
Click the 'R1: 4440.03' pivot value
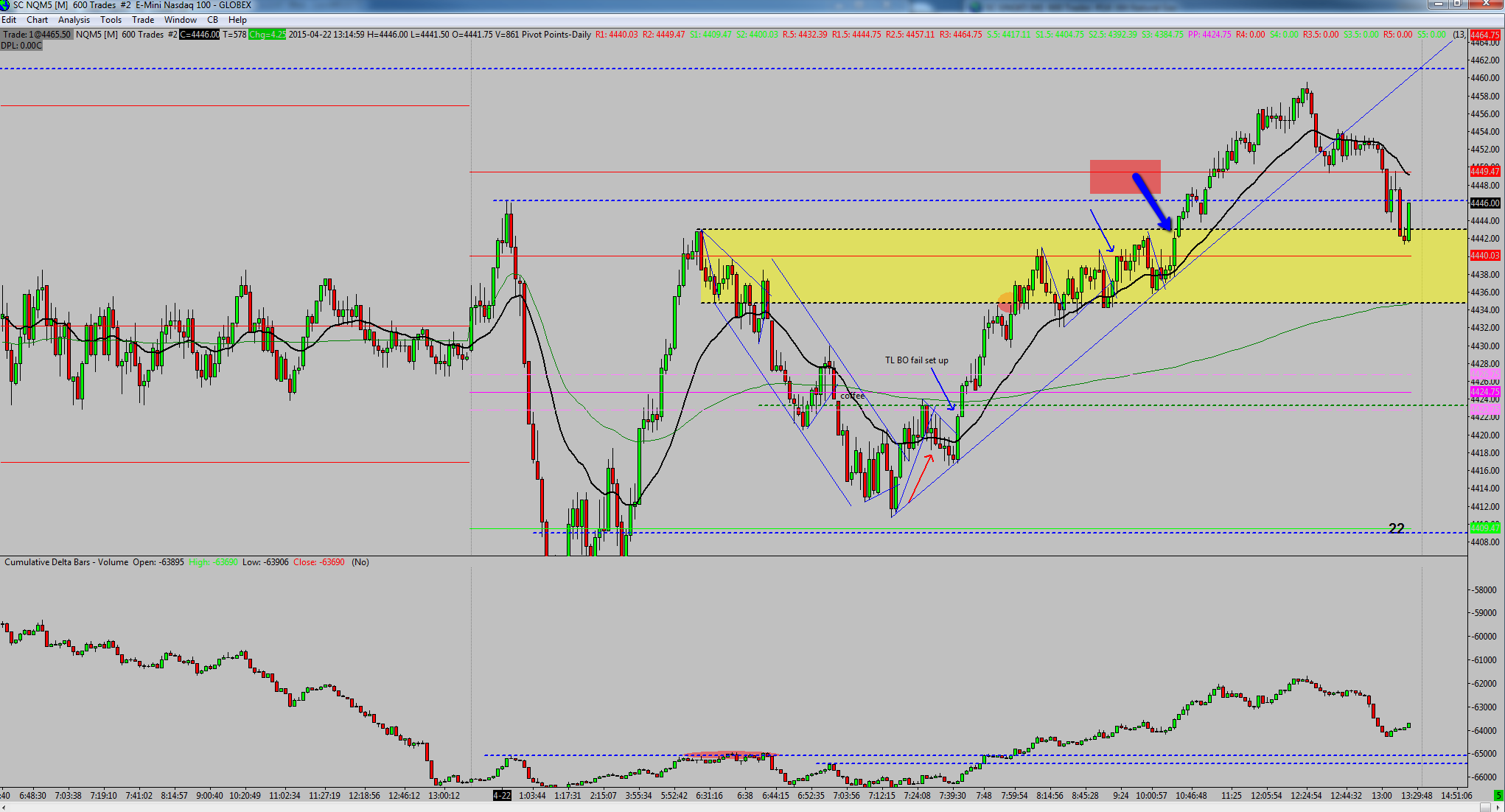(616, 35)
